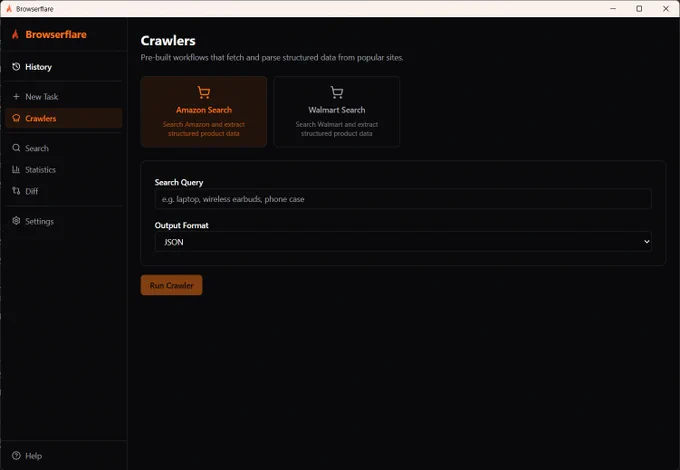Click the Crawlers page heading
The image size is (680, 470).
point(168,40)
